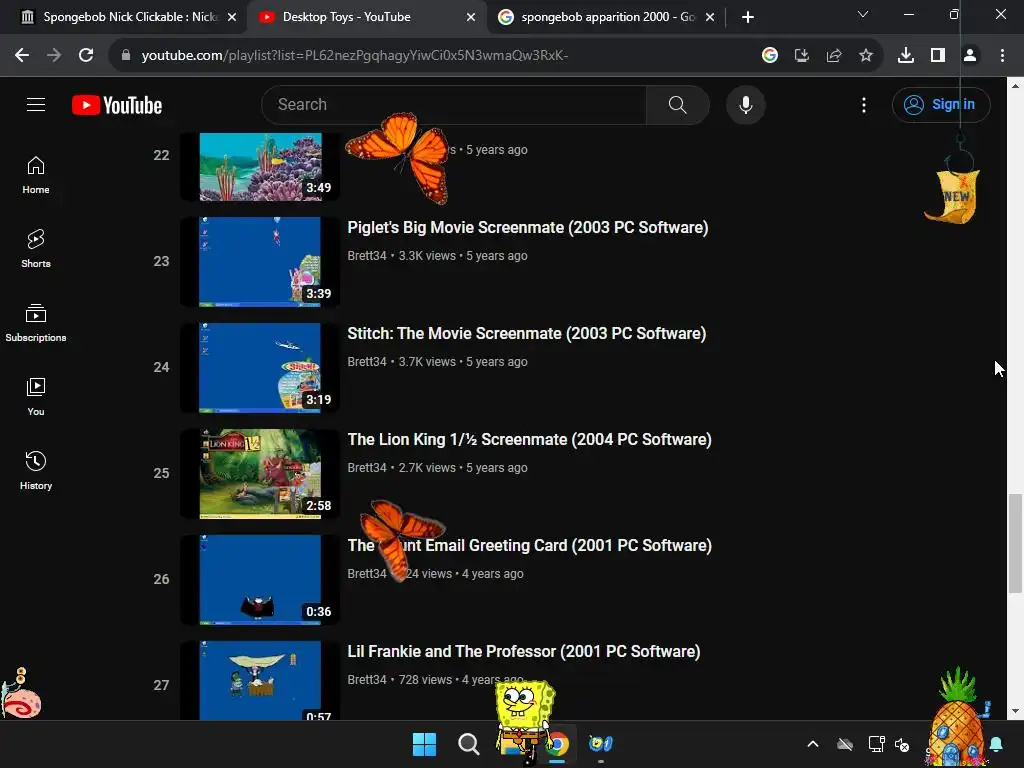The image size is (1024, 768).
Task: Open Brett34 channel under Lion King video
Action: (367, 468)
